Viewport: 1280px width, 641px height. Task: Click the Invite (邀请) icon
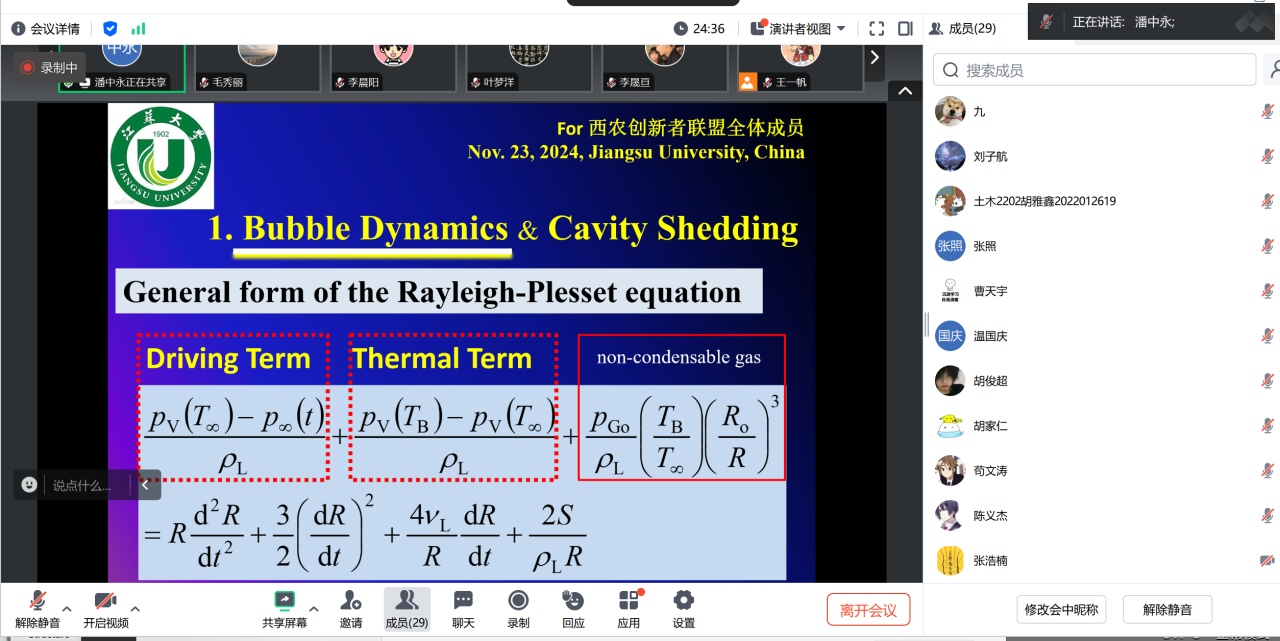[x=350, y=600]
